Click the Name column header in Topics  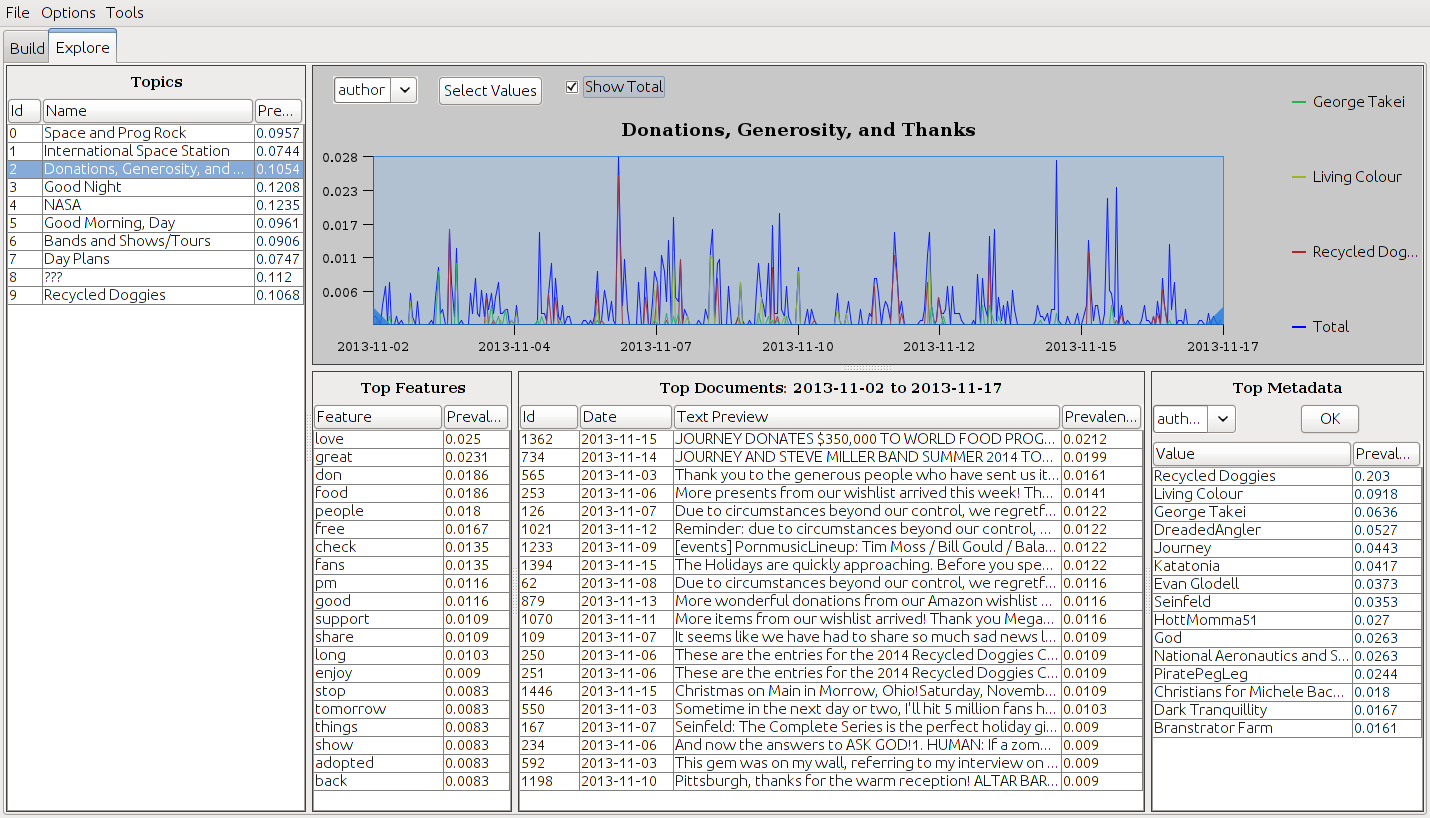(x=146, y=111)
